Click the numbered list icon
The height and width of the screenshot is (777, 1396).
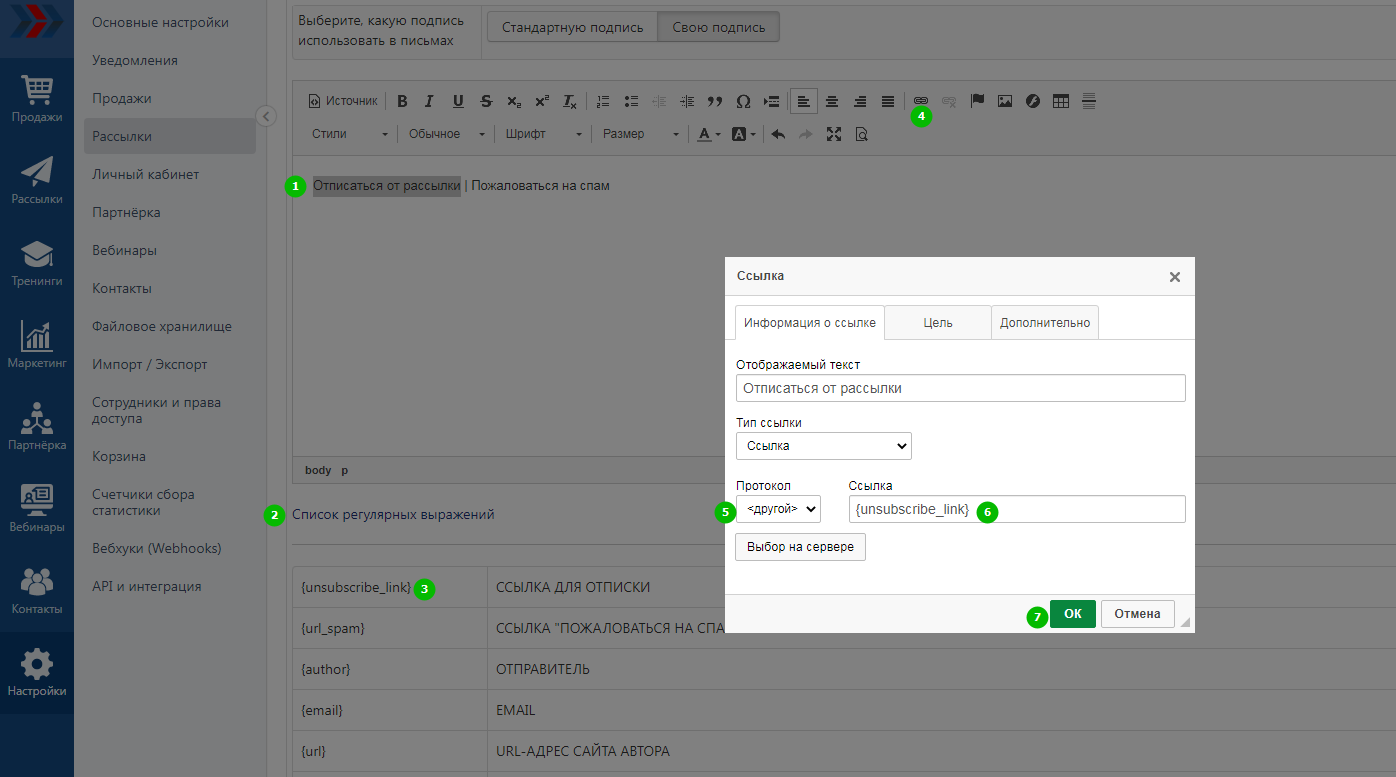(603, 101)
